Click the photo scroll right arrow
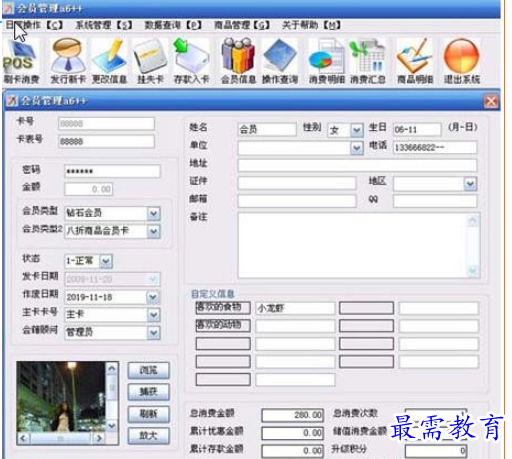This screenshot has width=512, height=459. click(x=99, y=438)
